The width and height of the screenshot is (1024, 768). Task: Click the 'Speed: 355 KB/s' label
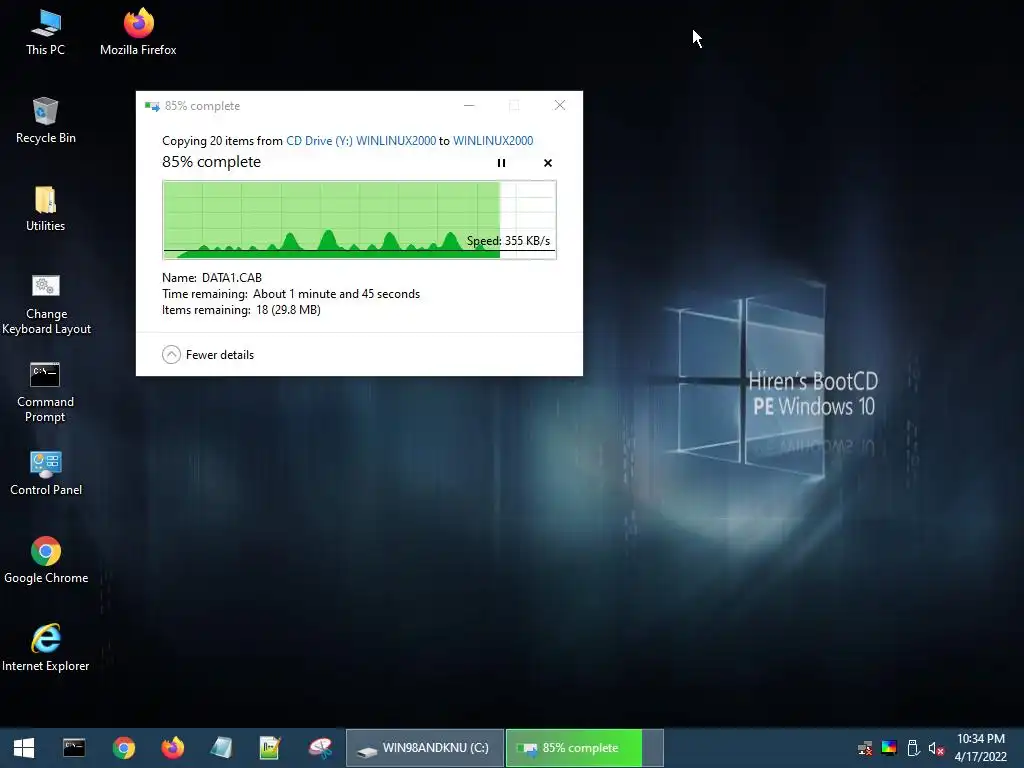coord(508,241)
